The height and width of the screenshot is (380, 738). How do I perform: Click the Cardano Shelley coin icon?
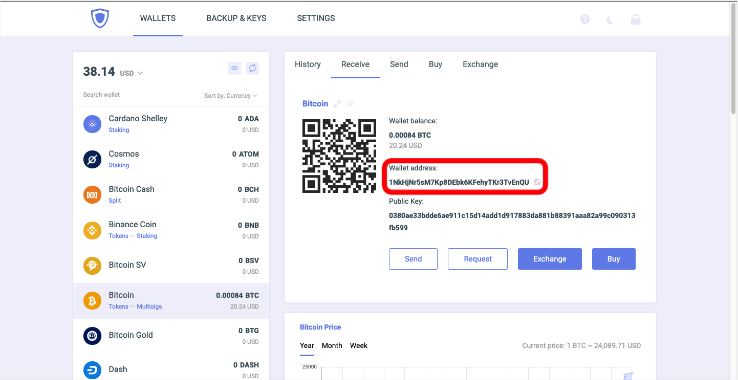coord(92,124)
